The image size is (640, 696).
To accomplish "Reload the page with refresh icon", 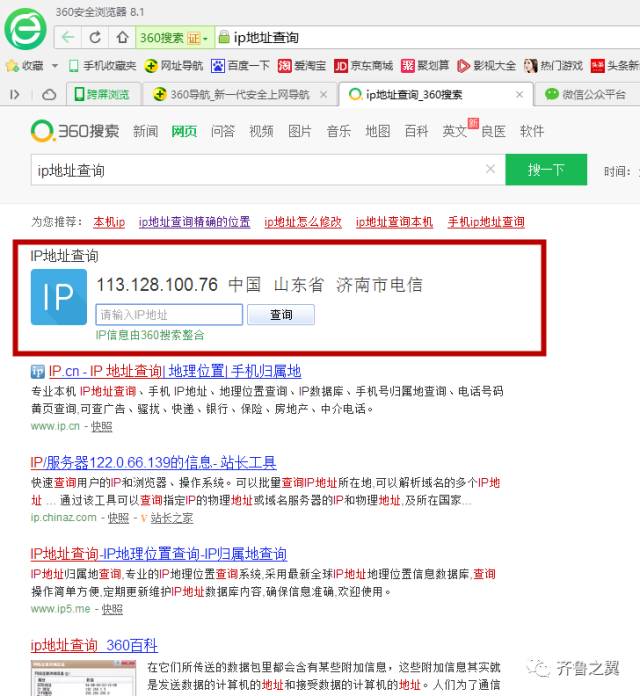I will 95,37.
